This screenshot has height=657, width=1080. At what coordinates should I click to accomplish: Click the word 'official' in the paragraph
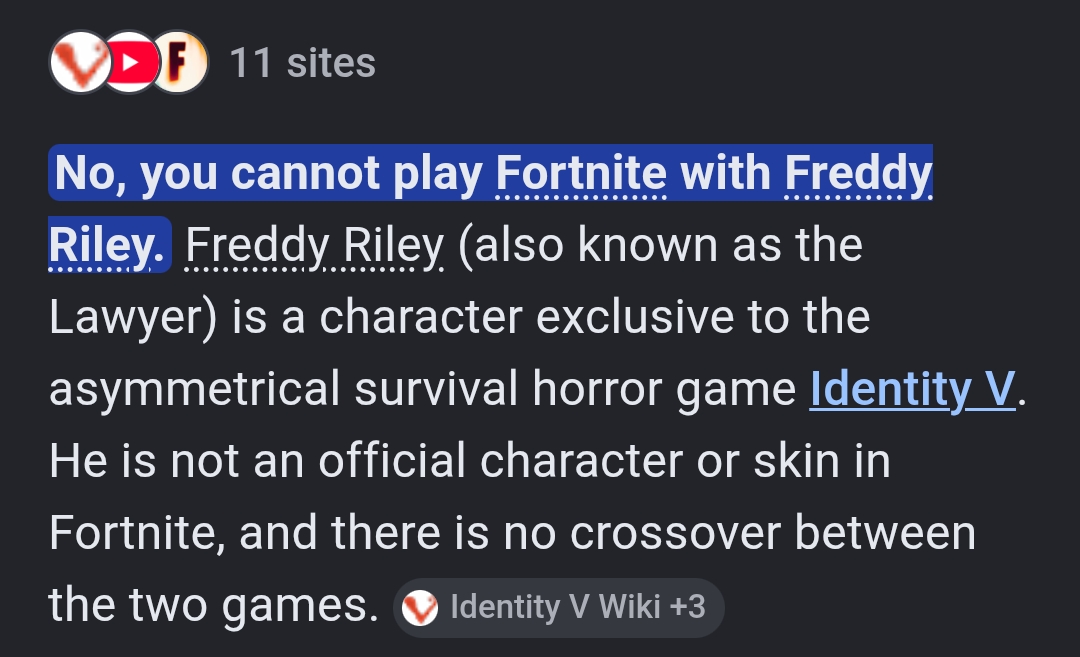point(391,461)
